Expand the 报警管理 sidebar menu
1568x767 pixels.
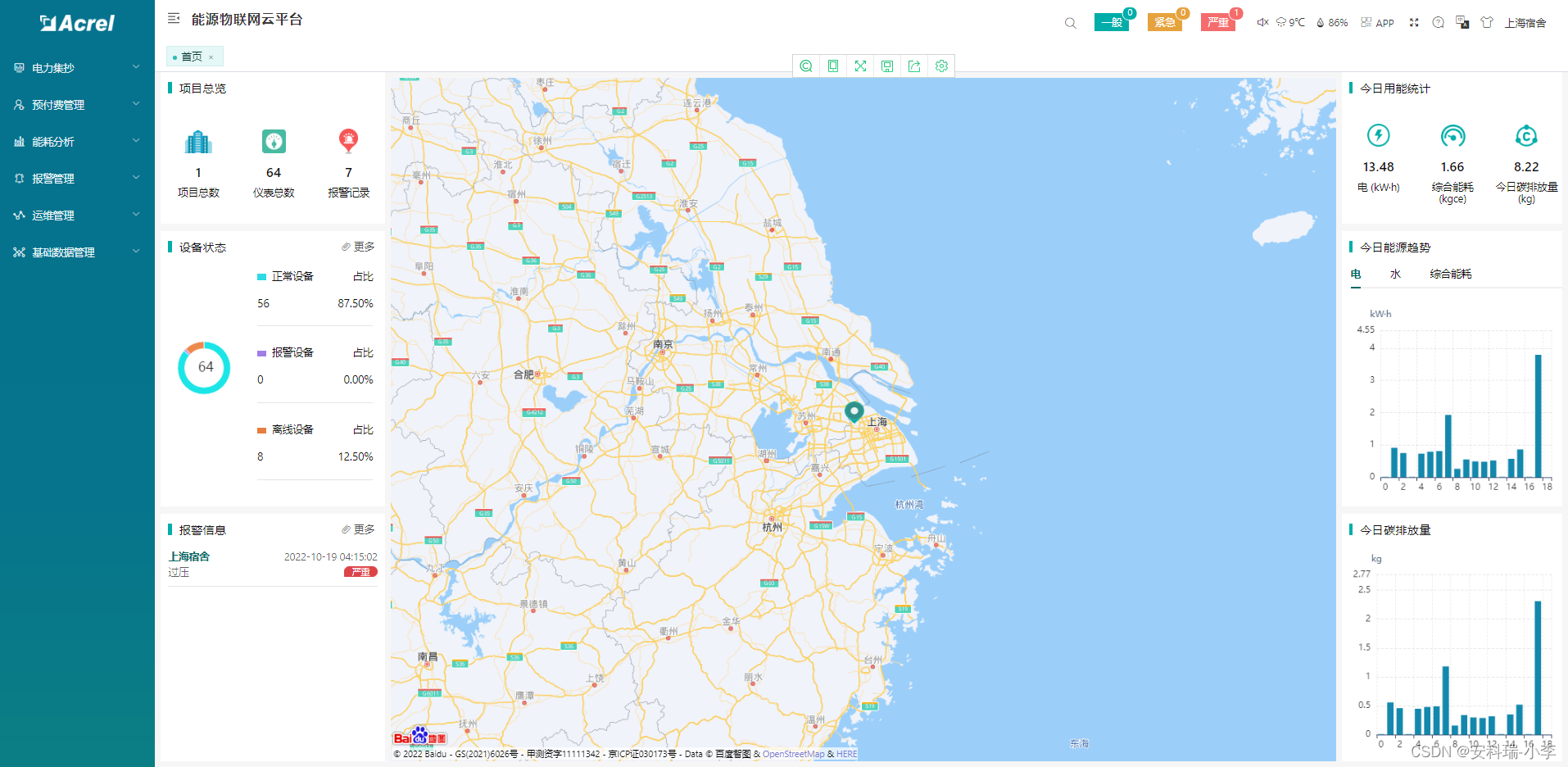coord(77,179)
